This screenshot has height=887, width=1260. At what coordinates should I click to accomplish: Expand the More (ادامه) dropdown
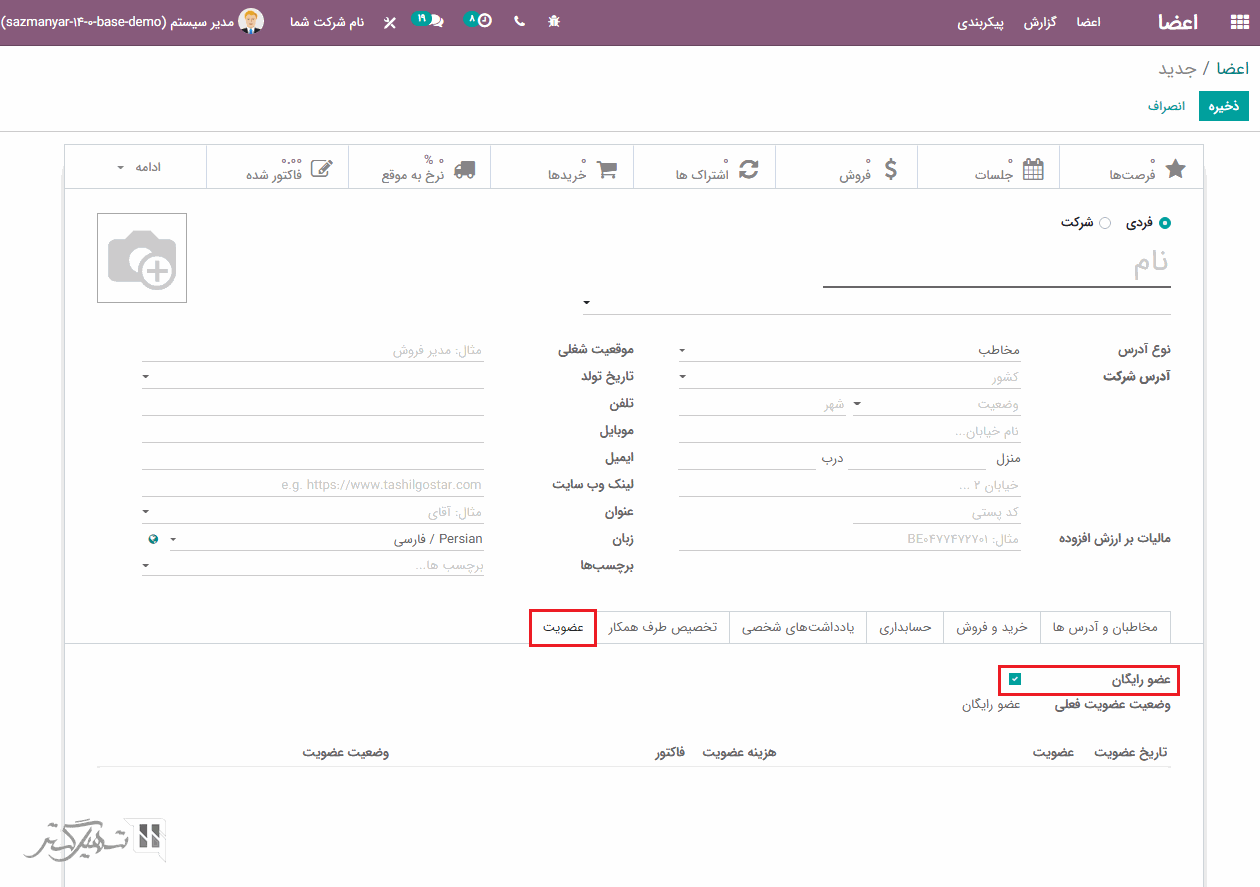136,167
